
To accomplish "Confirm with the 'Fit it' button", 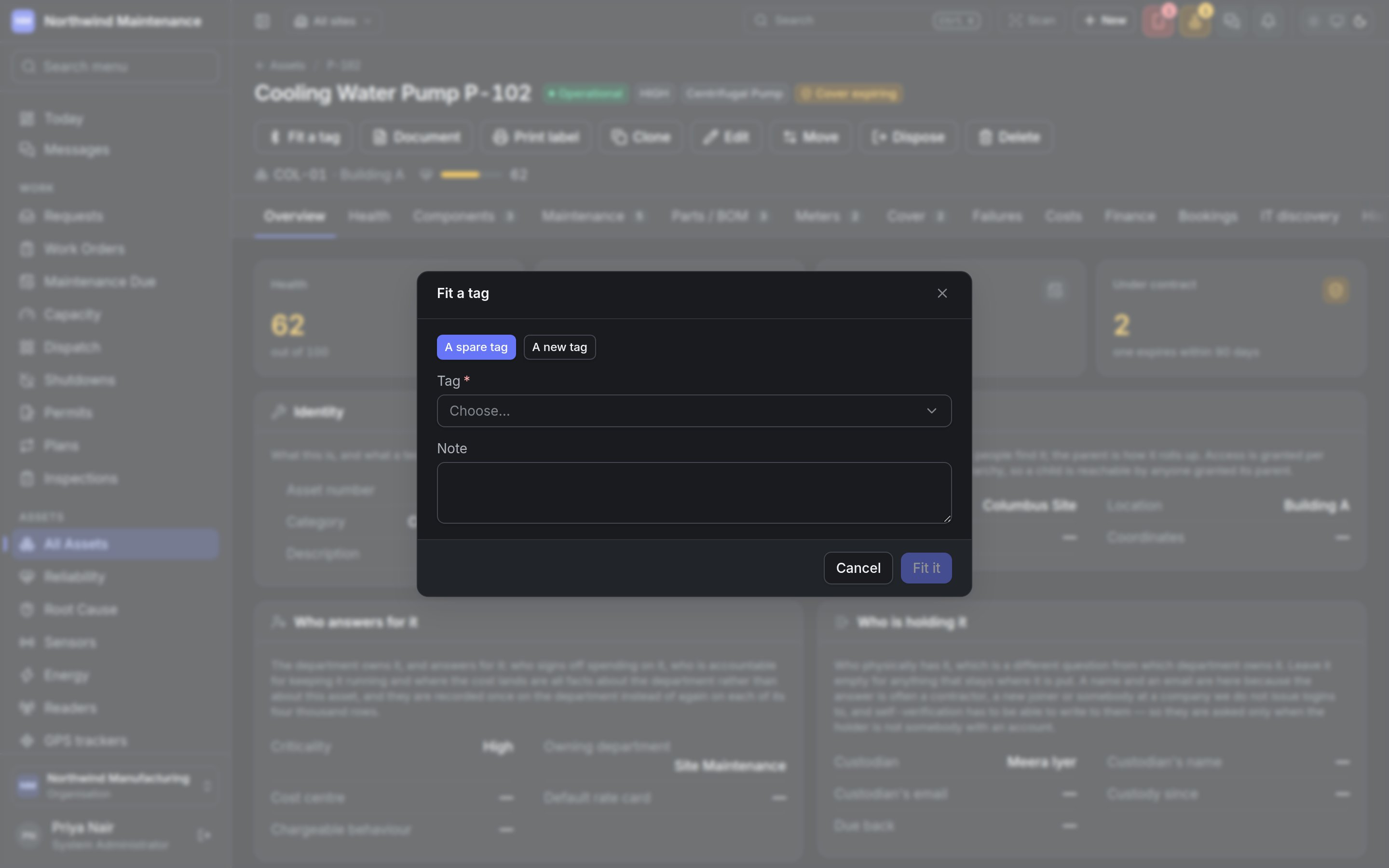I will (x=926, y=569).
